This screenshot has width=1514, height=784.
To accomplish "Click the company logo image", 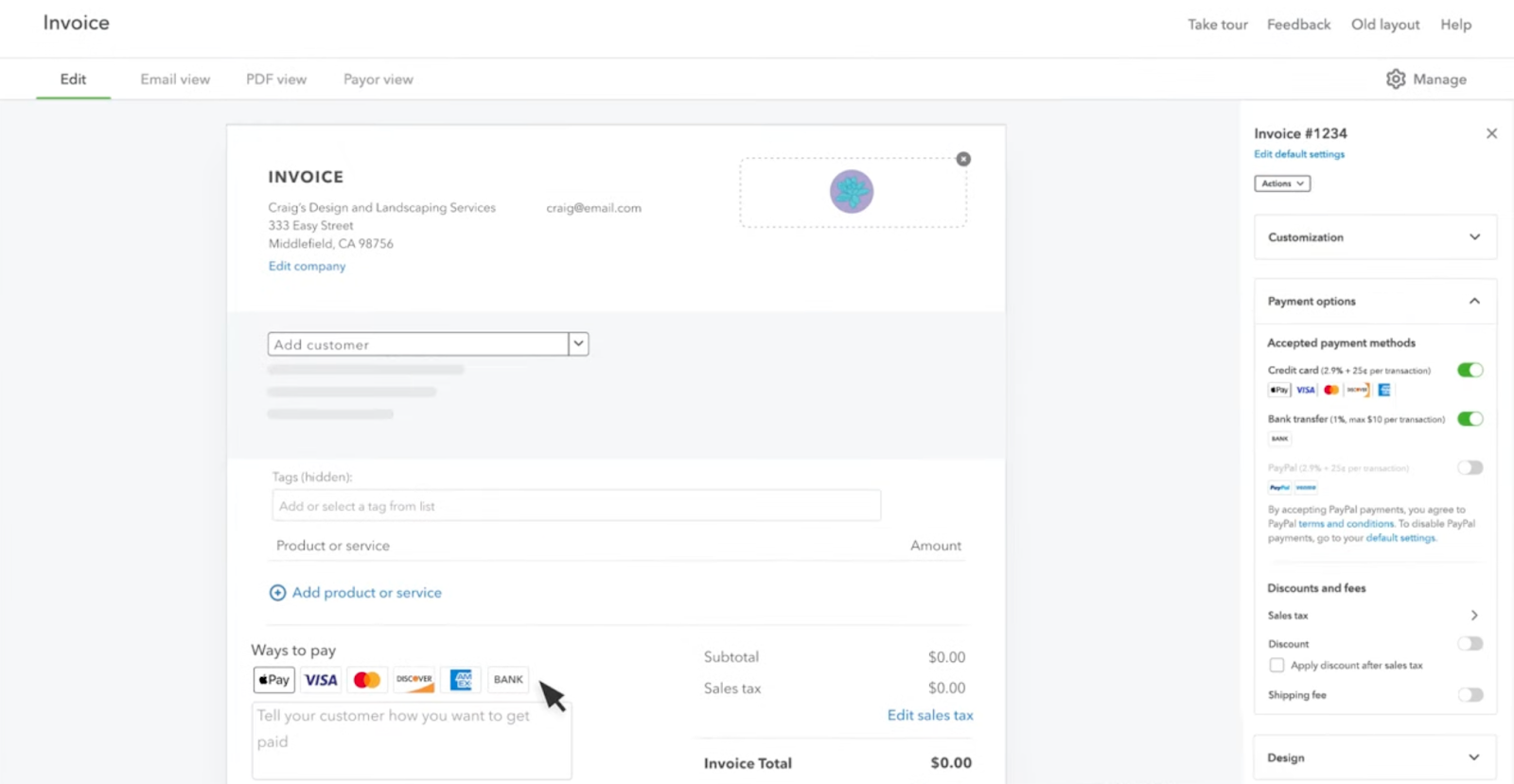I will pyautogui.click(x=852, y=192).
